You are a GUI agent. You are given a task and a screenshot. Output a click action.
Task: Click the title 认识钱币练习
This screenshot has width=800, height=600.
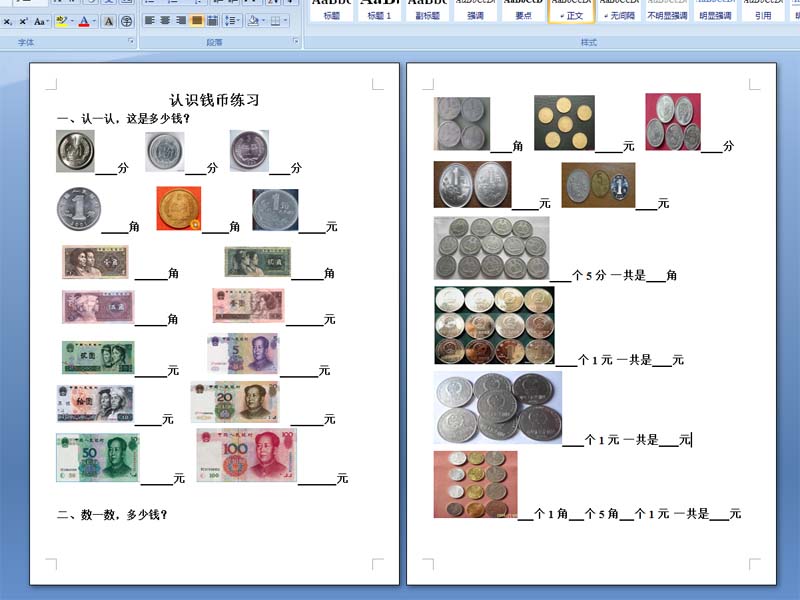coord(214,100)
